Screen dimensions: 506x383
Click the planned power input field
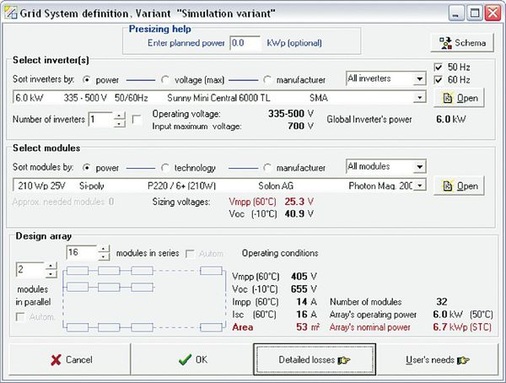tap(245, 43)
